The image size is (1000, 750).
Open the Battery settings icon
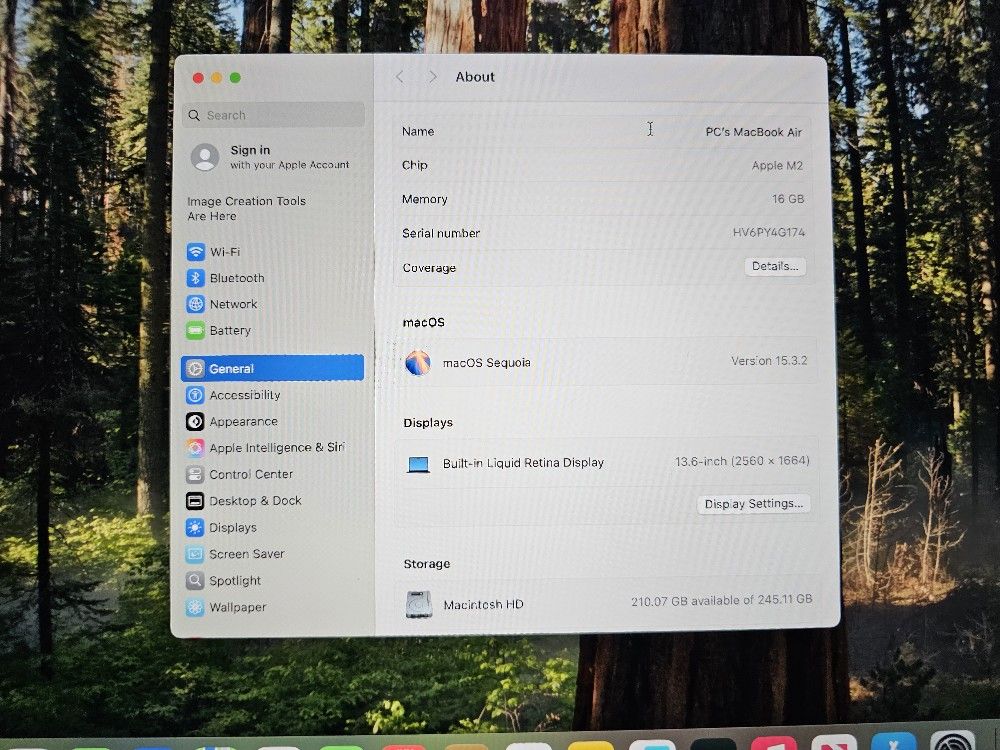[x=195, y=331]
